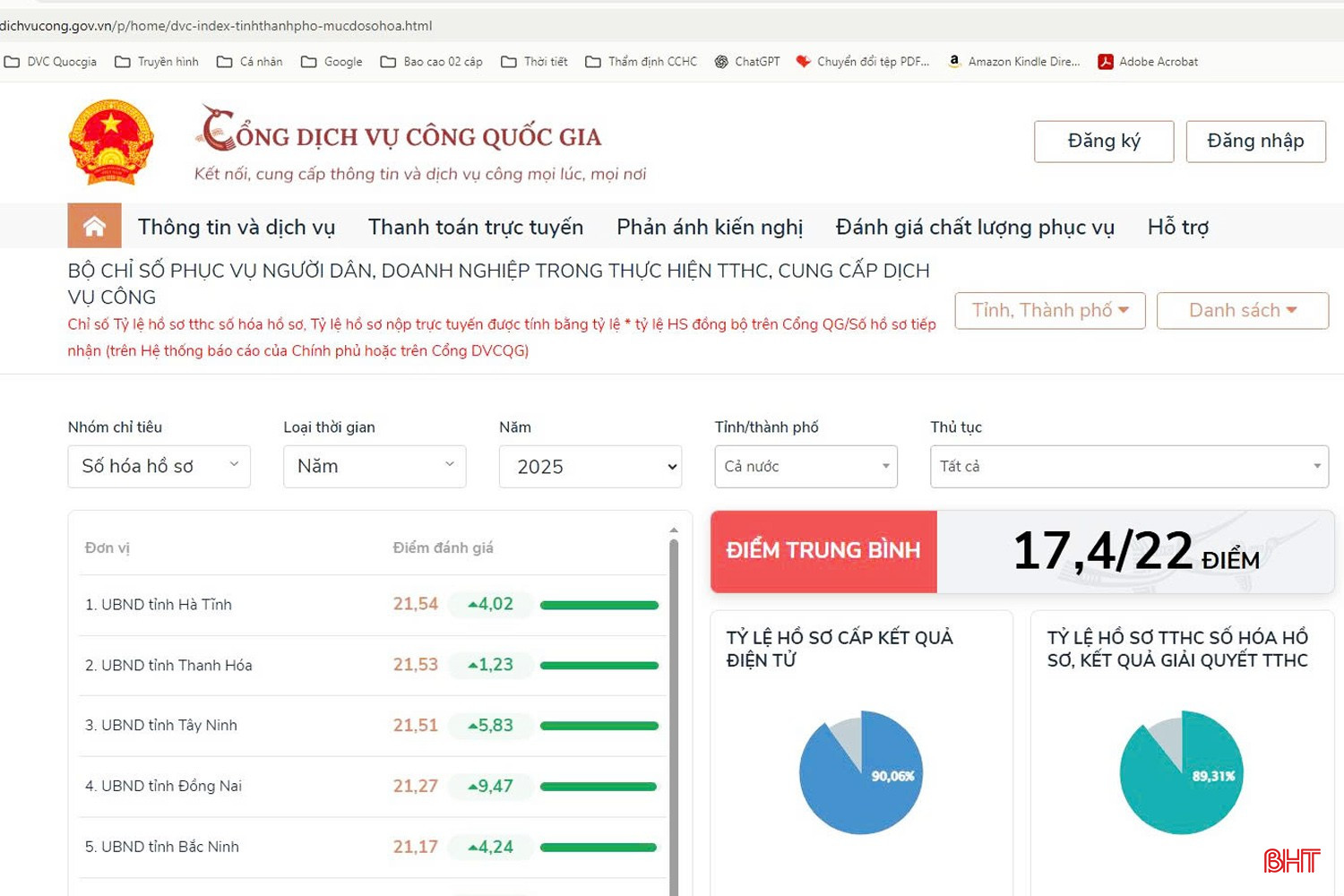The image size is (1344, 896).
Task: Open the ChatGPT bookmark
Action: 747,62
